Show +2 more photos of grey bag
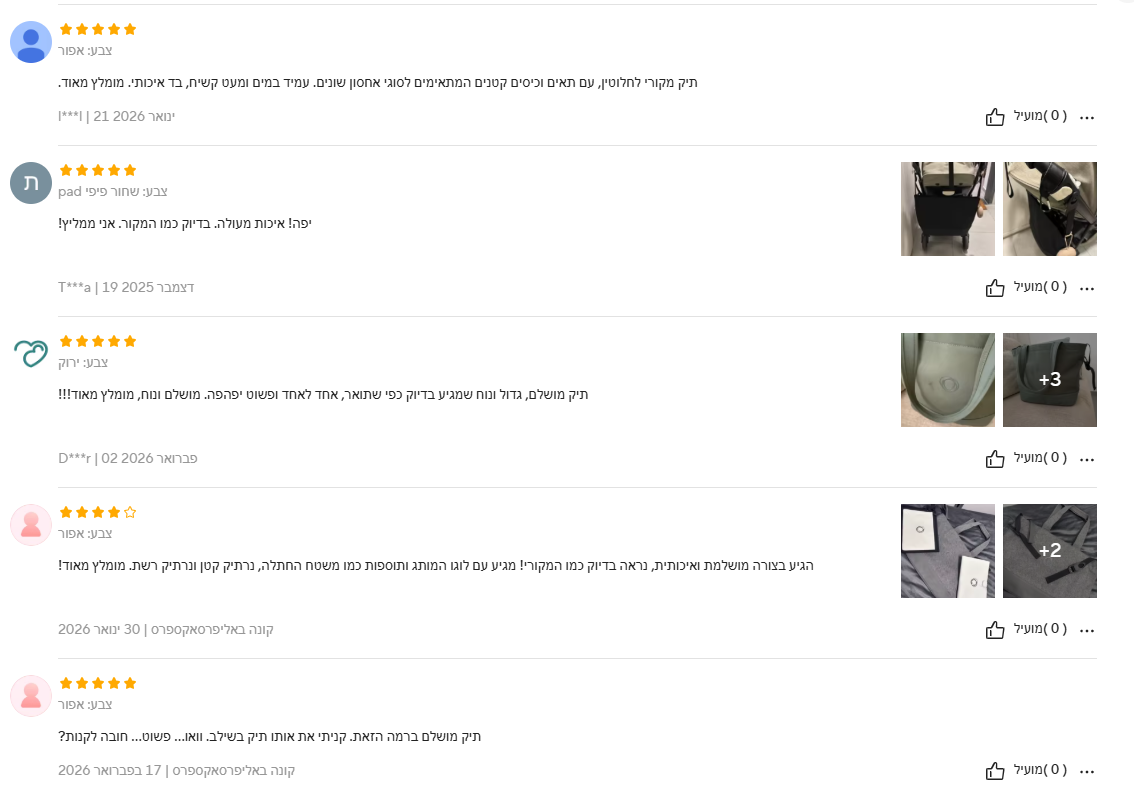Image resolution: width=1134 pixels, height=789 pixels. point(1049,551)
